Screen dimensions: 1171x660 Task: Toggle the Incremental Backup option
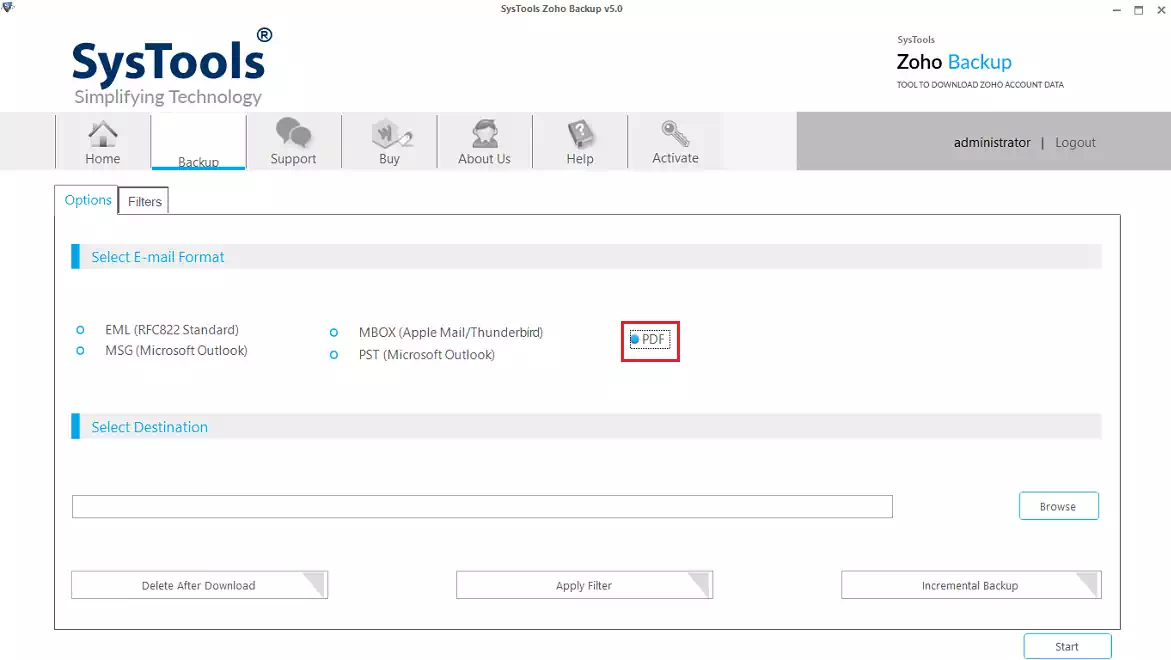971,585
